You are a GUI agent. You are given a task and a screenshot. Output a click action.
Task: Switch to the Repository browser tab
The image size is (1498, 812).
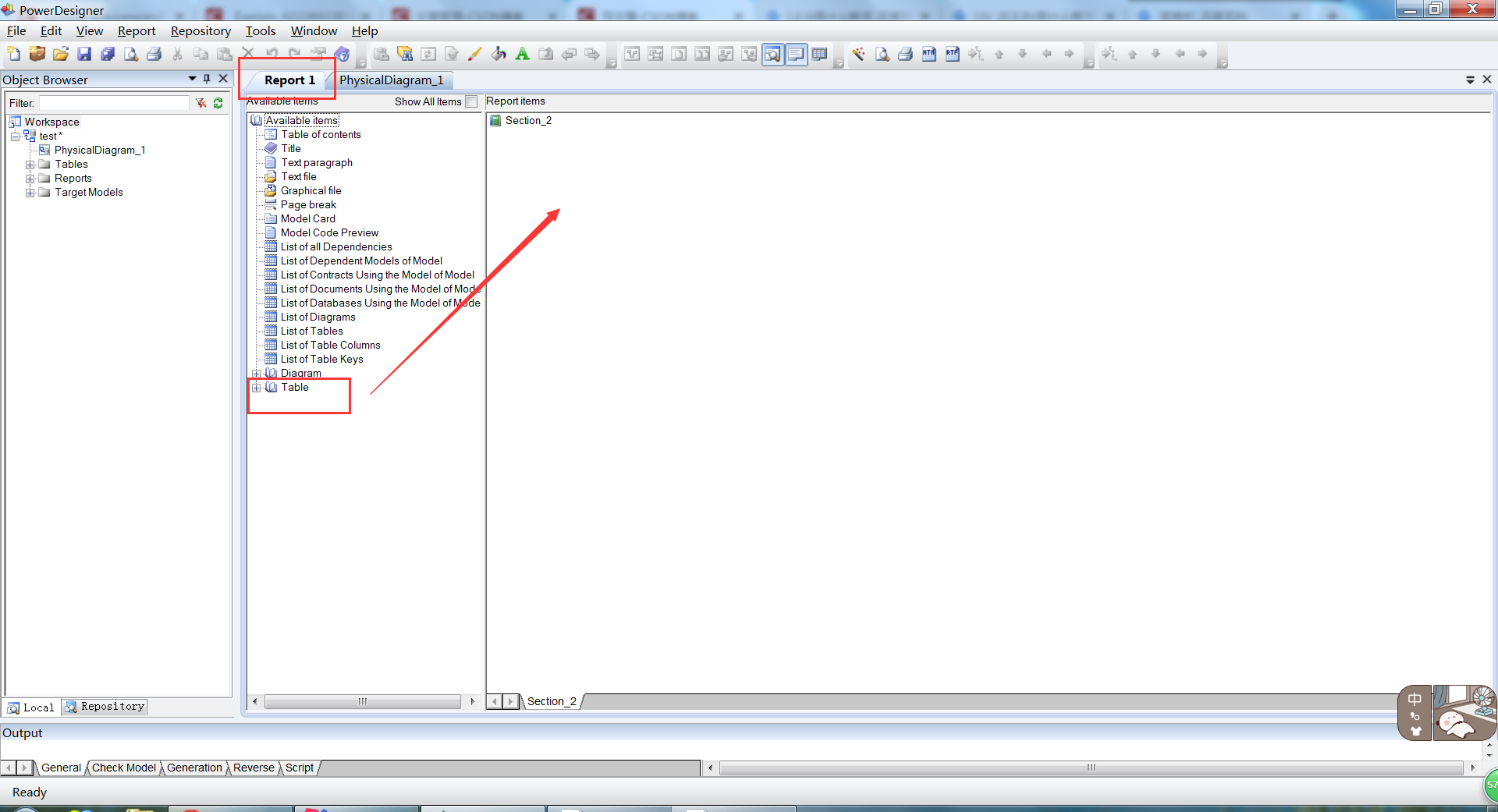[x=105, y=707]
